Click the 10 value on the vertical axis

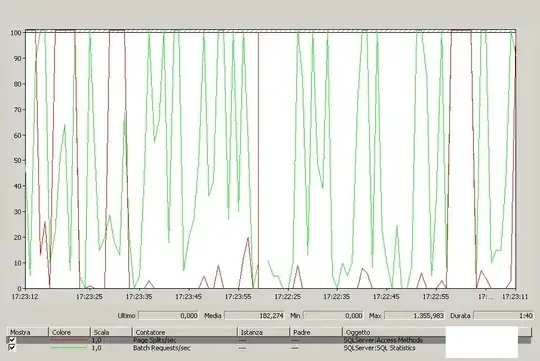18,263
